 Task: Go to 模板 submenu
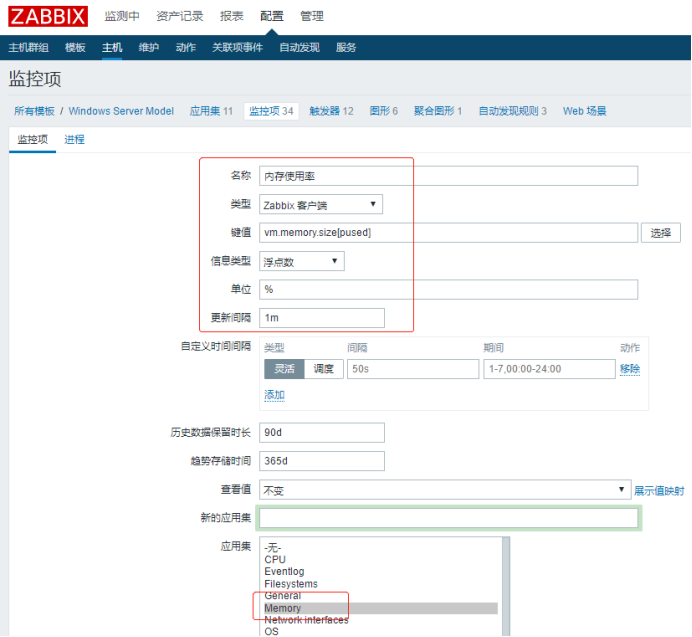pyautogui.click(x=75, y=47)
